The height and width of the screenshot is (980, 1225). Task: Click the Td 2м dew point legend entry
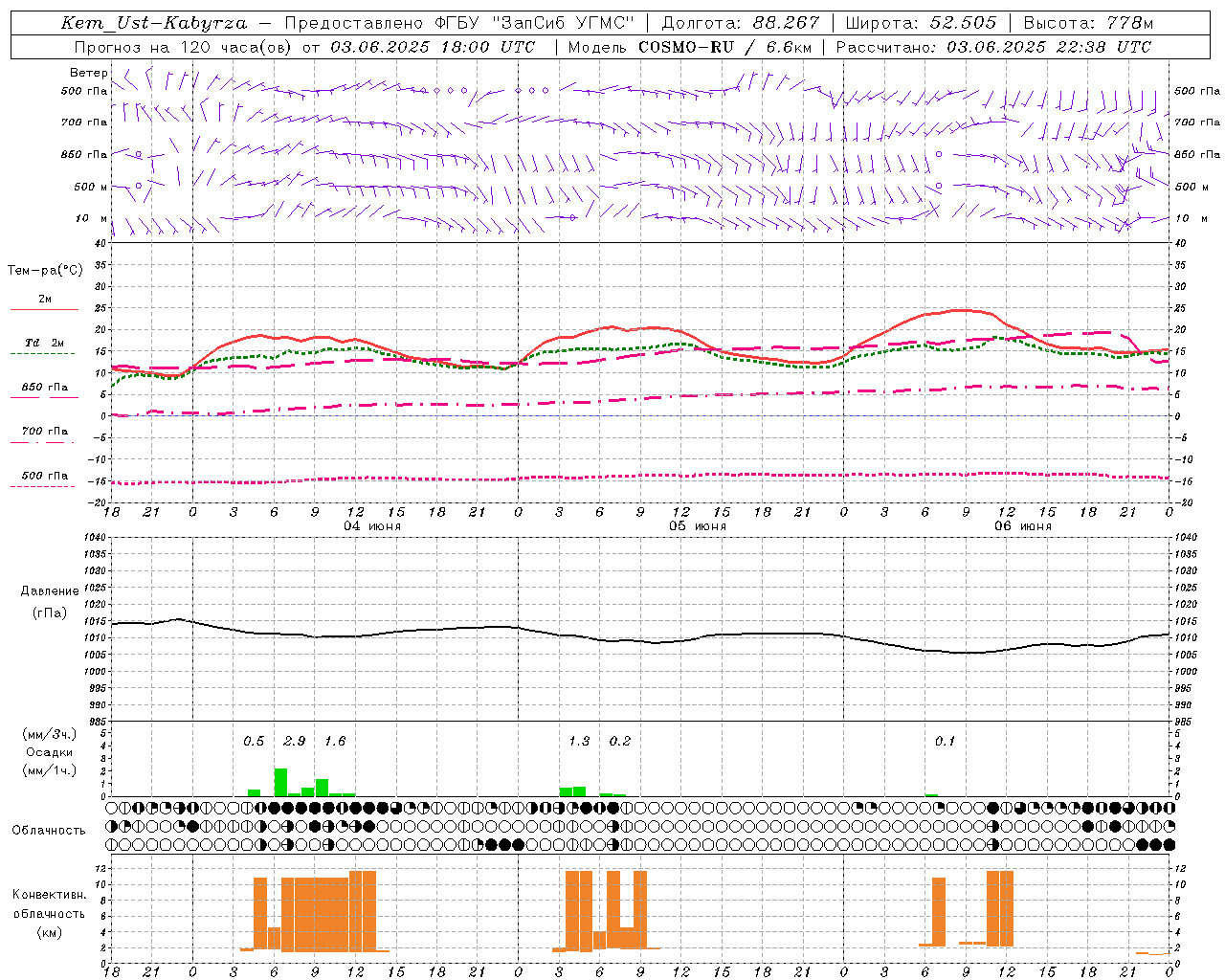(45, 343)
